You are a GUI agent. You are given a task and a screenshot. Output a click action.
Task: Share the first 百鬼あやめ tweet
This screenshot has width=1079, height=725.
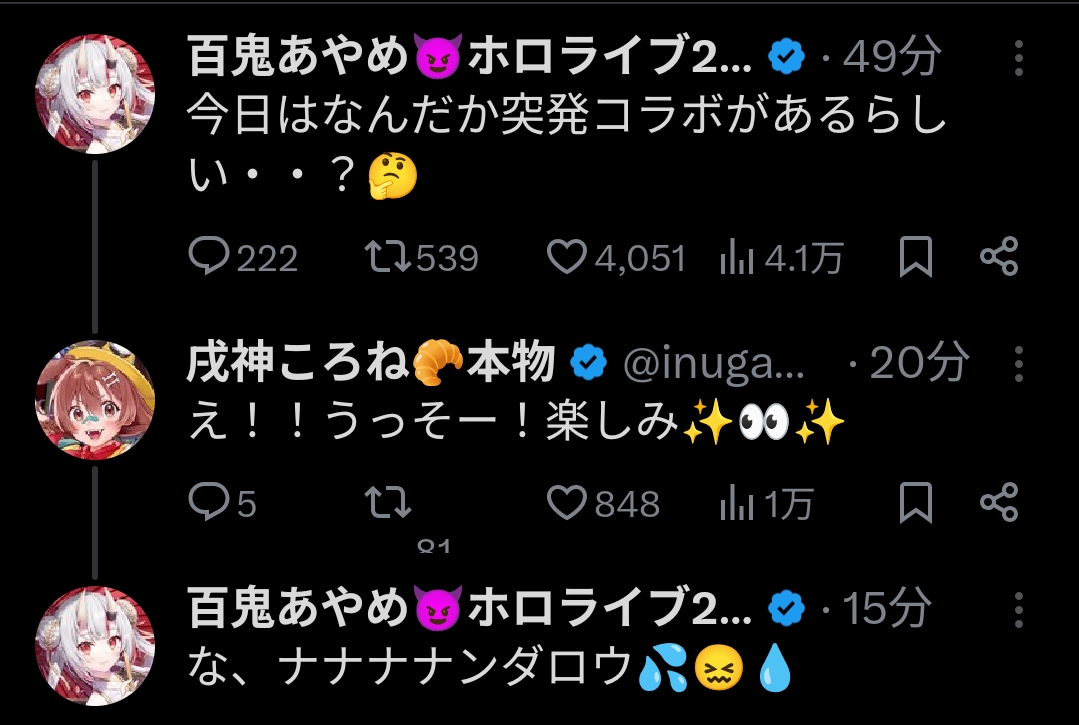pyautogui.click(x=998, y=258)
